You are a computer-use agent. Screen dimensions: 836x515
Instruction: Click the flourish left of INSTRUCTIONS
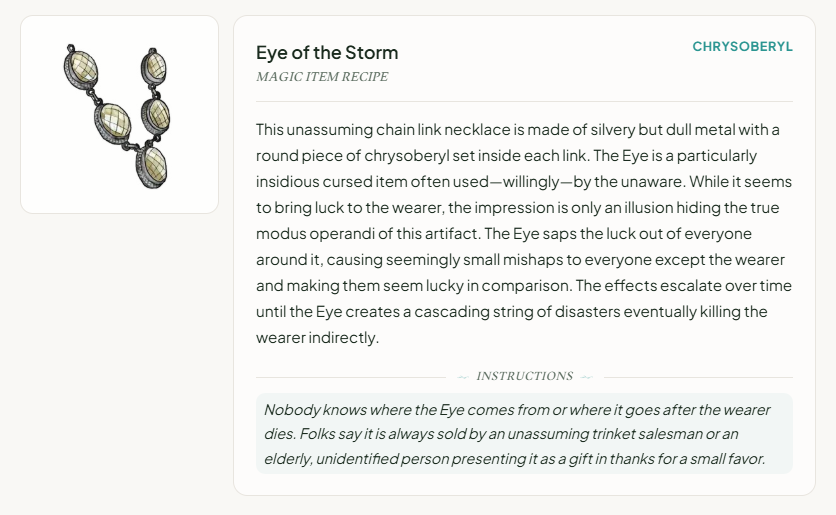(x=462, y=377)
